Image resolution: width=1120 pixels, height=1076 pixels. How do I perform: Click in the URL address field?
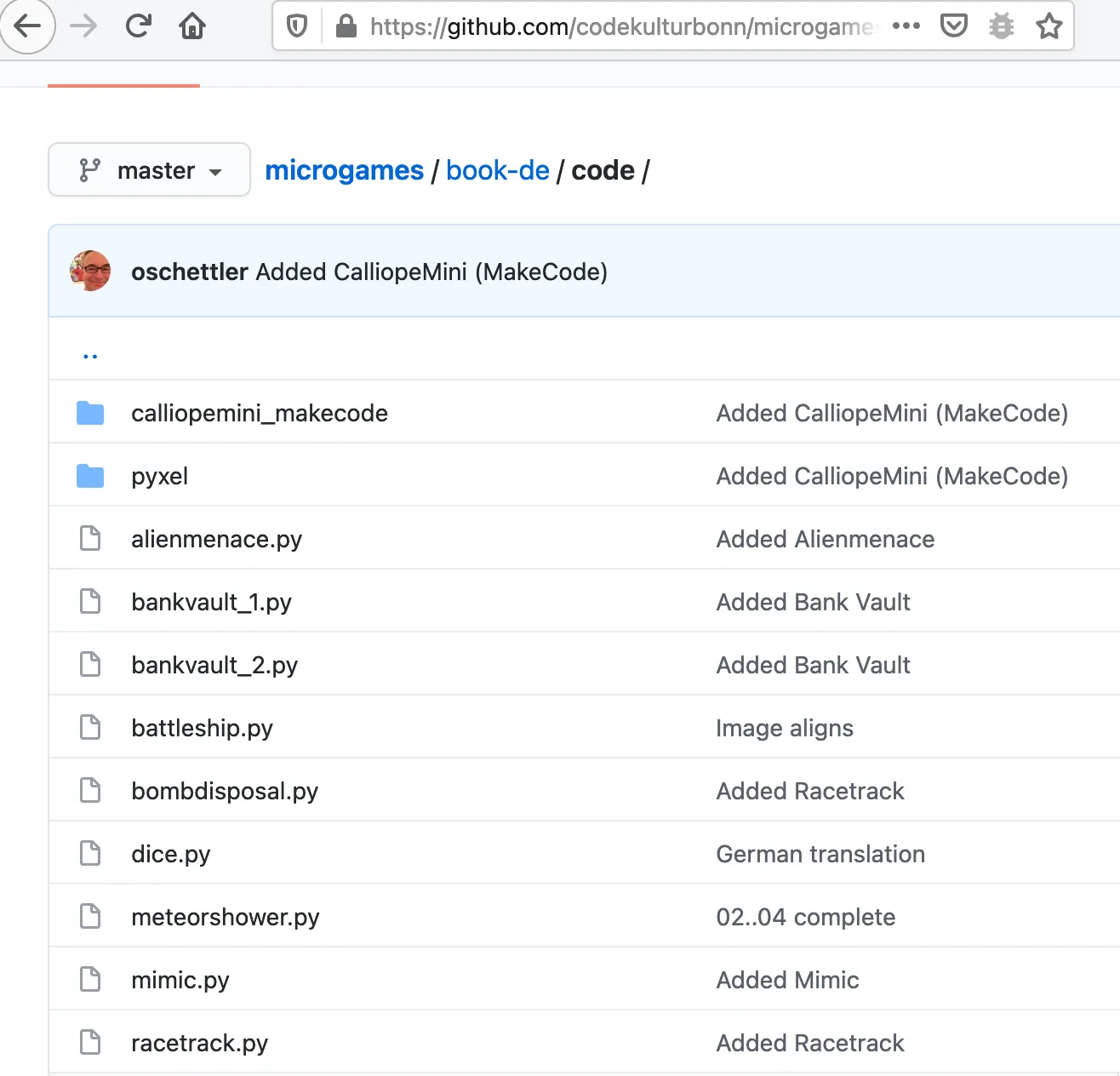(x=621, y=27)
